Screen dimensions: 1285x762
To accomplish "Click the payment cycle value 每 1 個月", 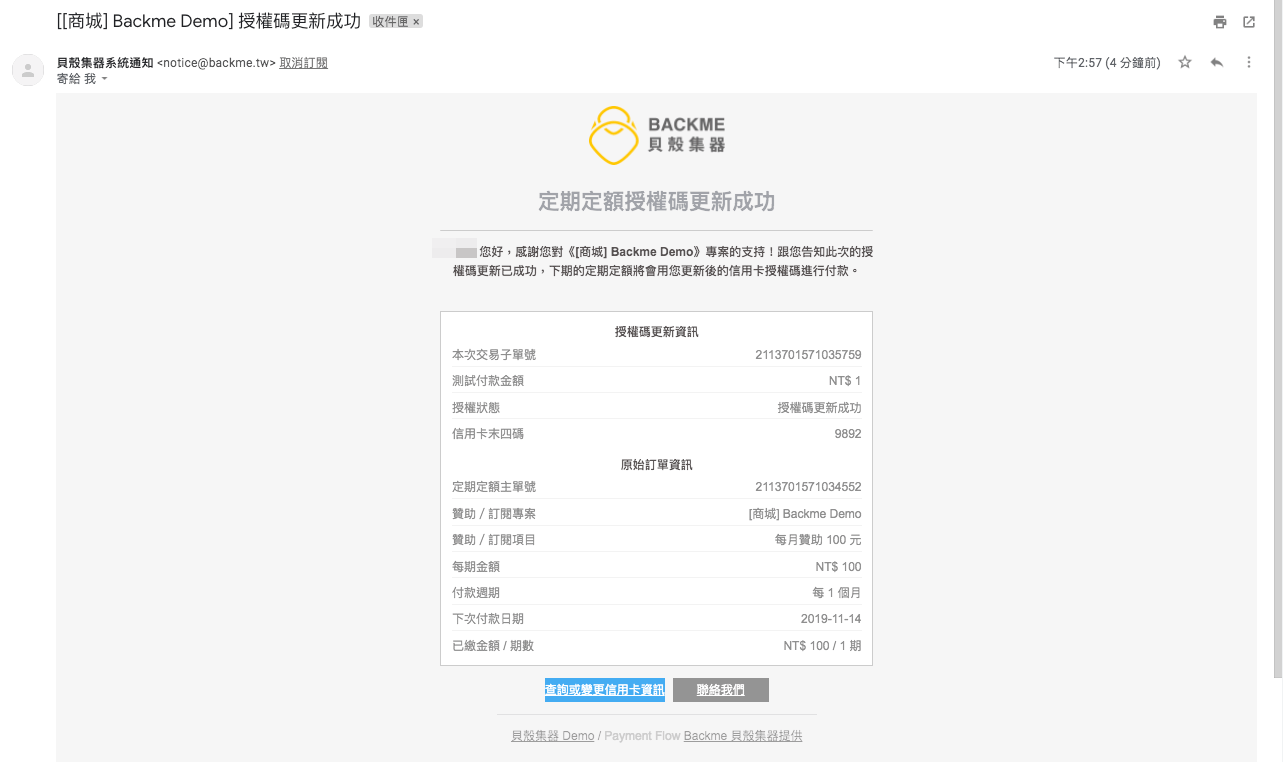I will 837,593.
